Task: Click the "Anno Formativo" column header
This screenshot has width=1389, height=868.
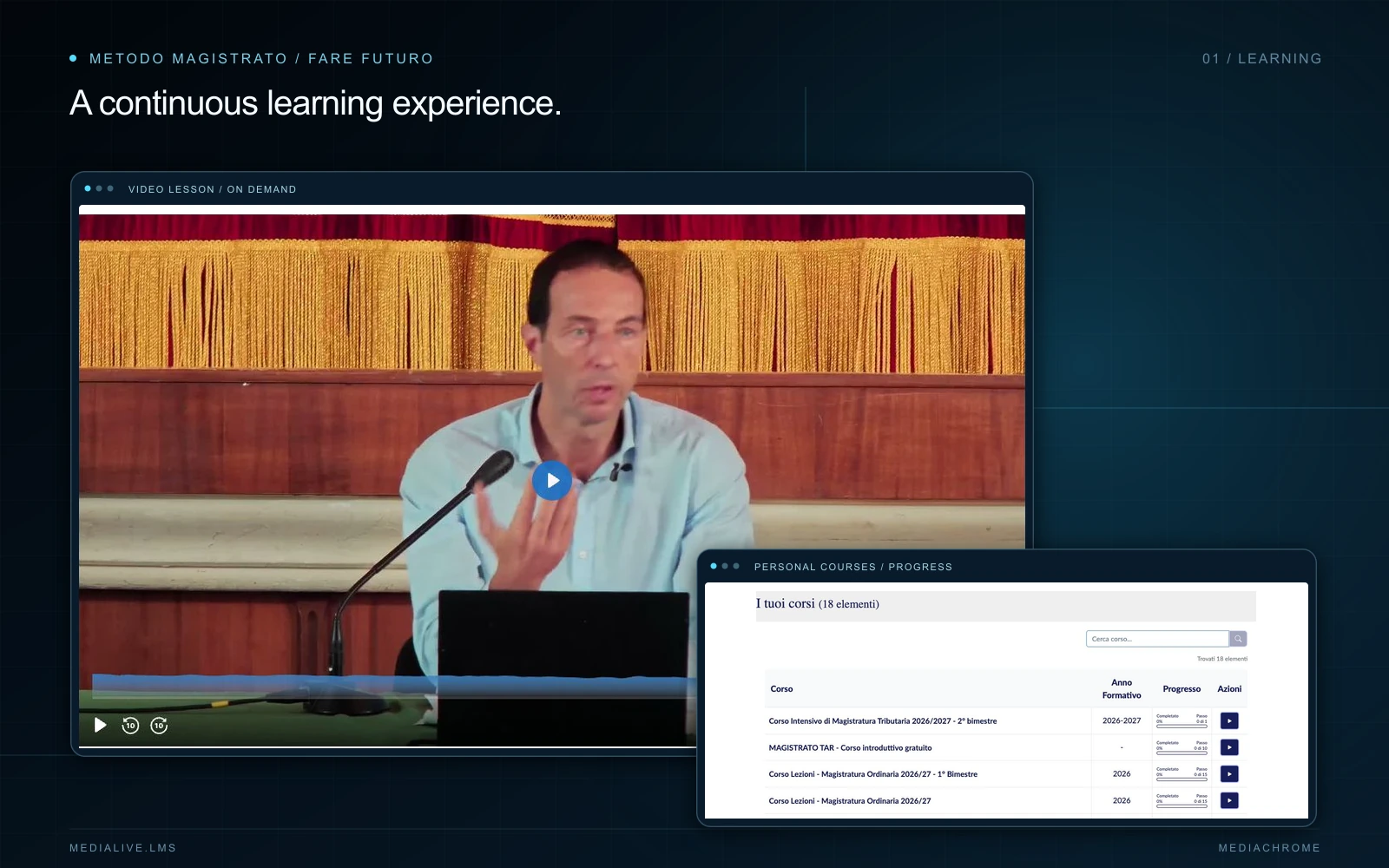Action: tap(1122, 689)
